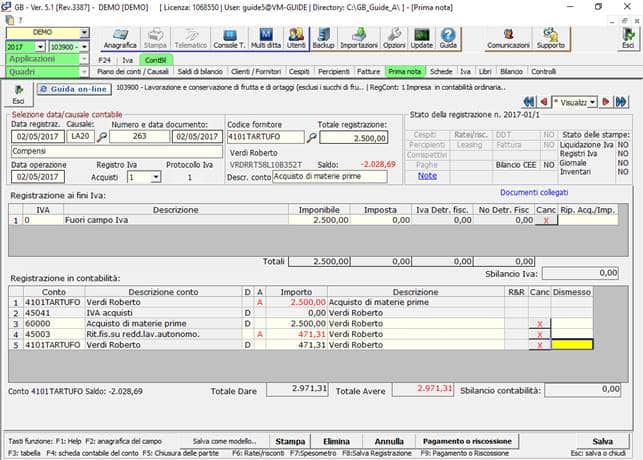Go to the next registration record
Viewport: 643px width, 460px height.
(x=605, y=102)
